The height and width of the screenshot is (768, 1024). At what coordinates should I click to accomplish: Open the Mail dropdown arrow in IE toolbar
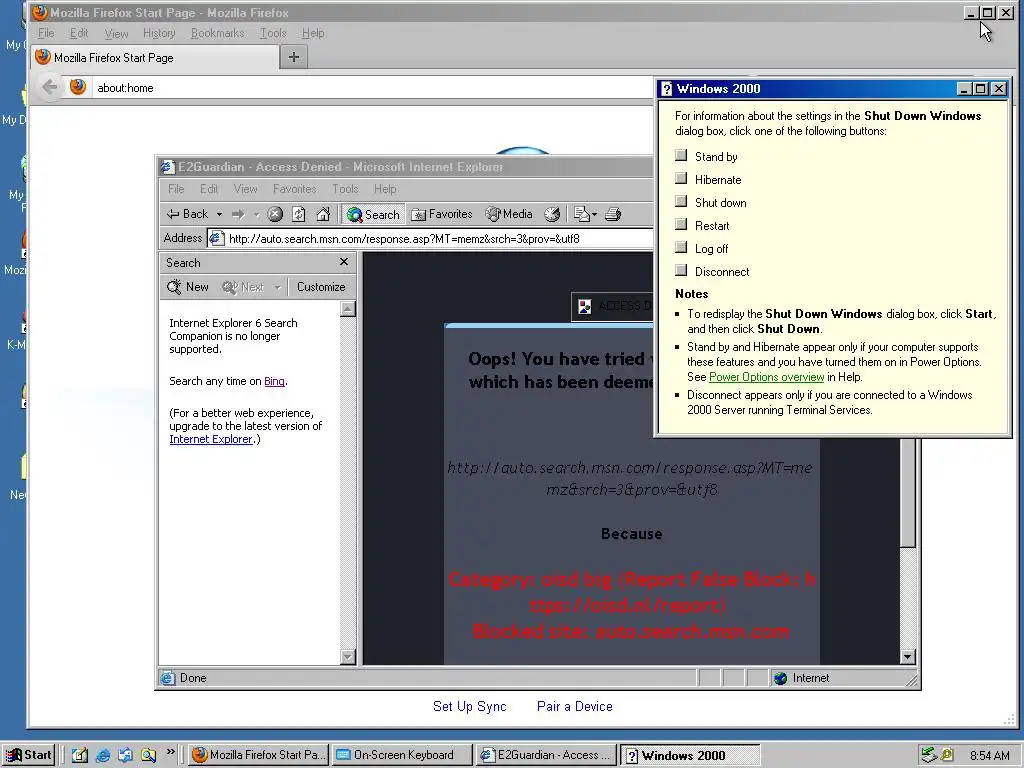[x=594, y=214]
